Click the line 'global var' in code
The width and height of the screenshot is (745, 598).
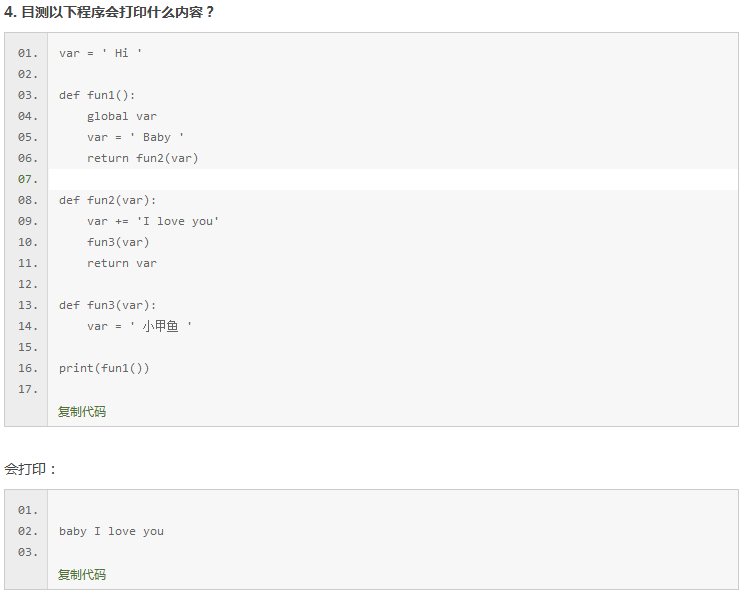pyautogui.click(x=122, y=116)
